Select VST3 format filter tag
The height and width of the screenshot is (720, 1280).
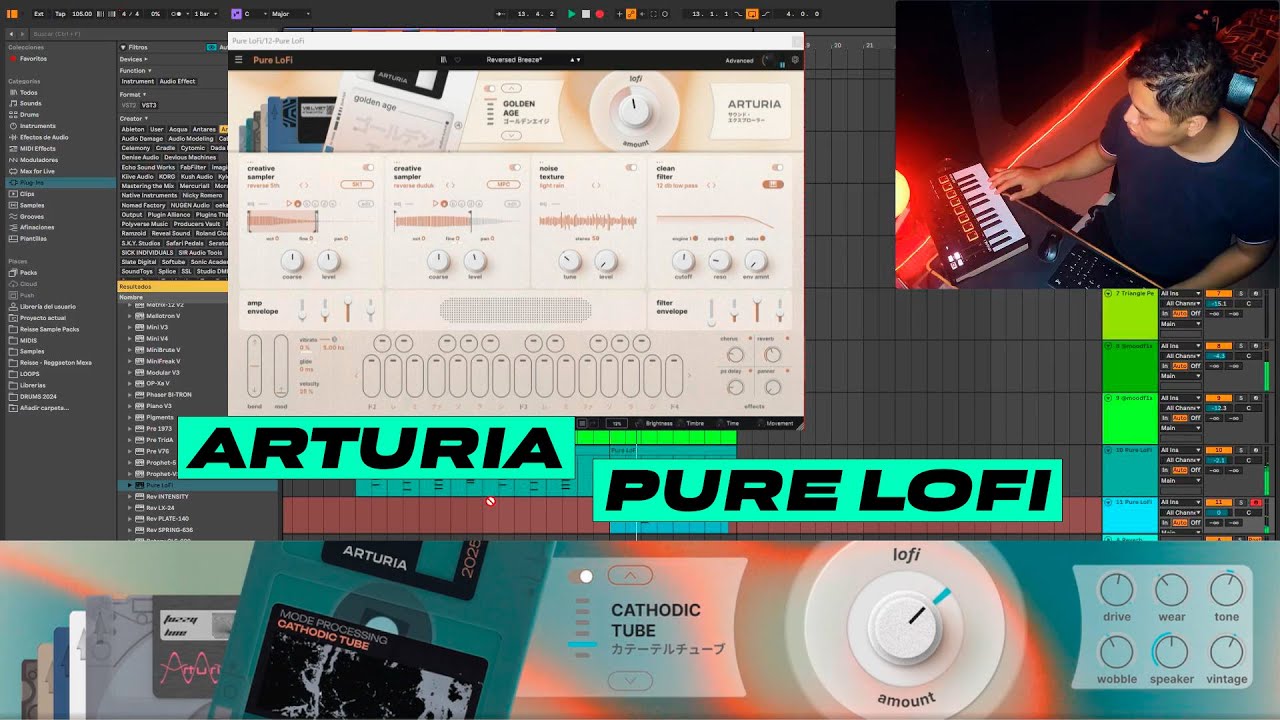pos(149,105)
